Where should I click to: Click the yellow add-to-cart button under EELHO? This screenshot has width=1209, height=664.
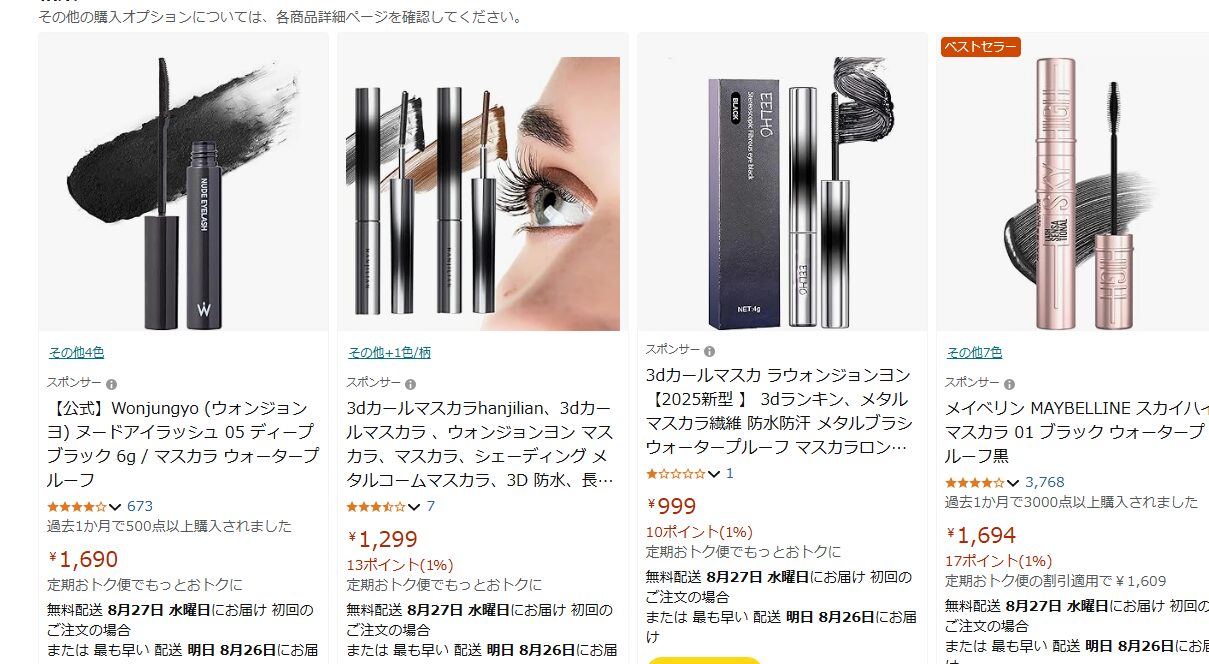point(704,660)
